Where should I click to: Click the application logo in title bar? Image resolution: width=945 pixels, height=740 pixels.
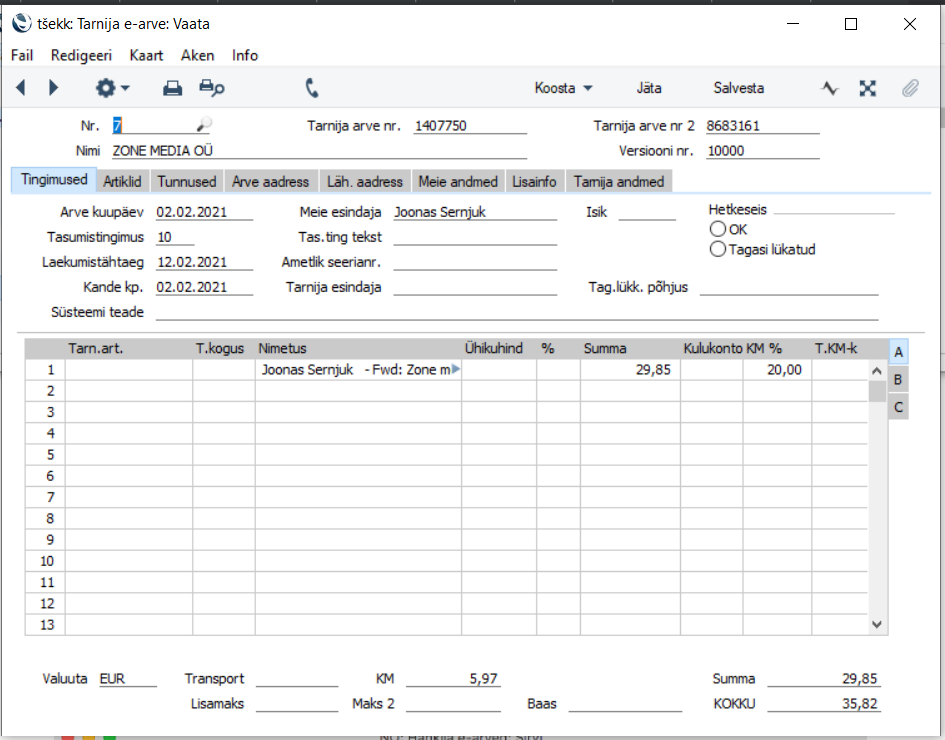pyautogui.click(x=21, y=24)
